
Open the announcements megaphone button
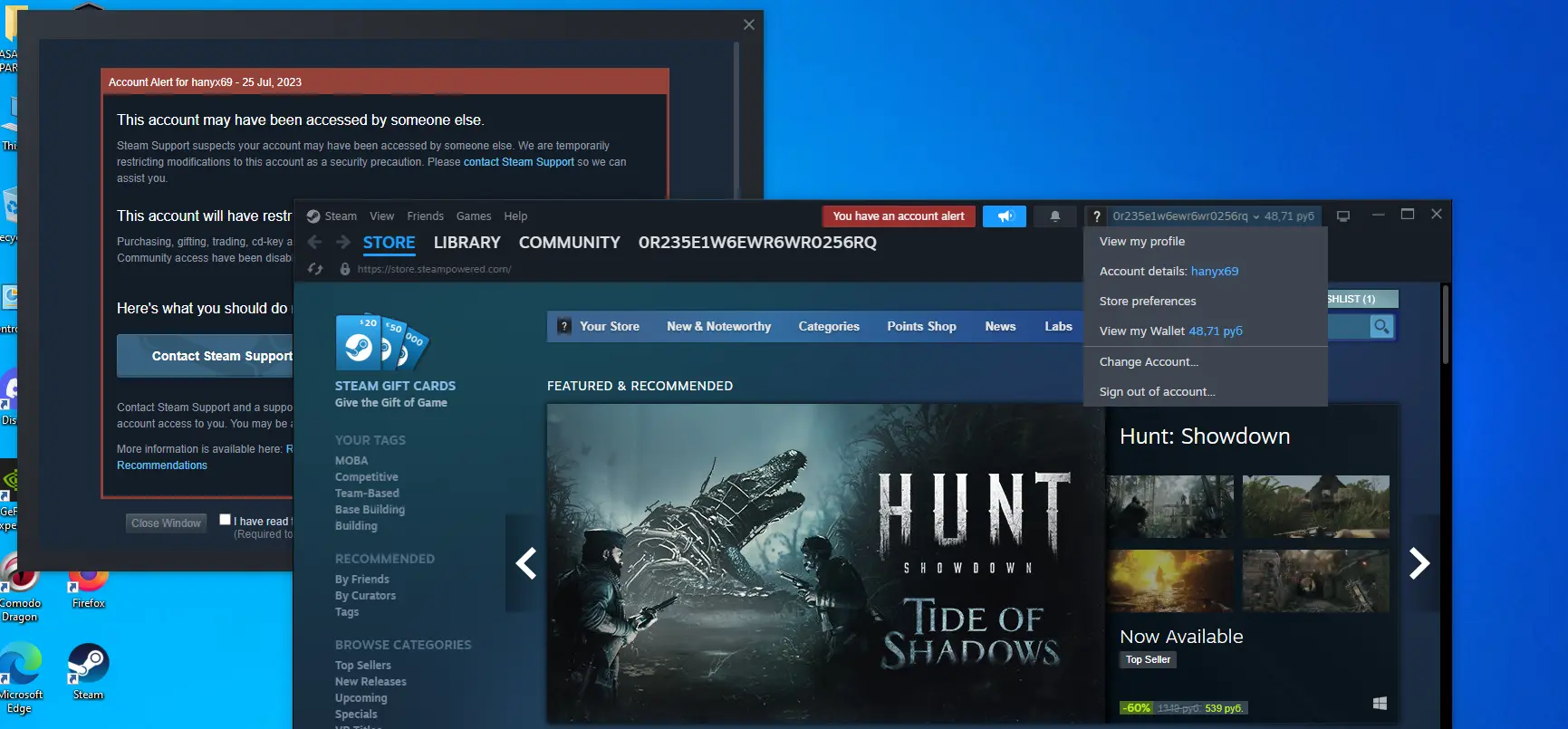[x=1005, y=216]
